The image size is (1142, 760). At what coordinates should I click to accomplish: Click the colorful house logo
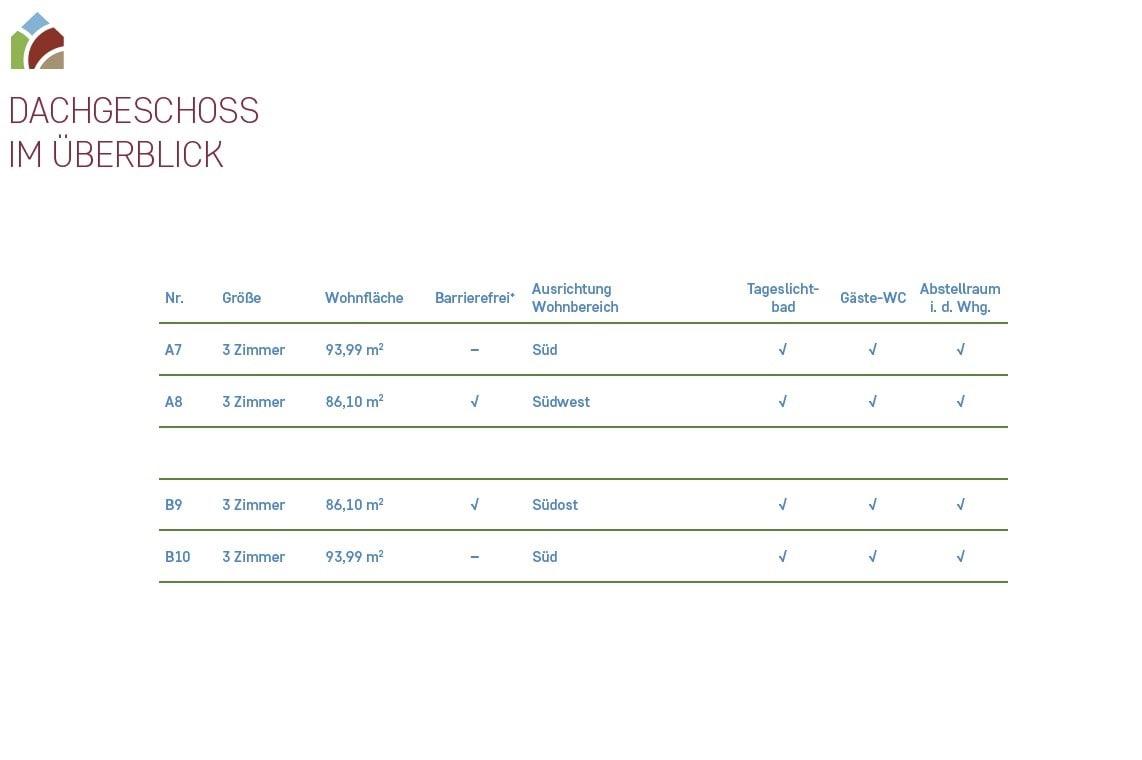coord(37,41)
